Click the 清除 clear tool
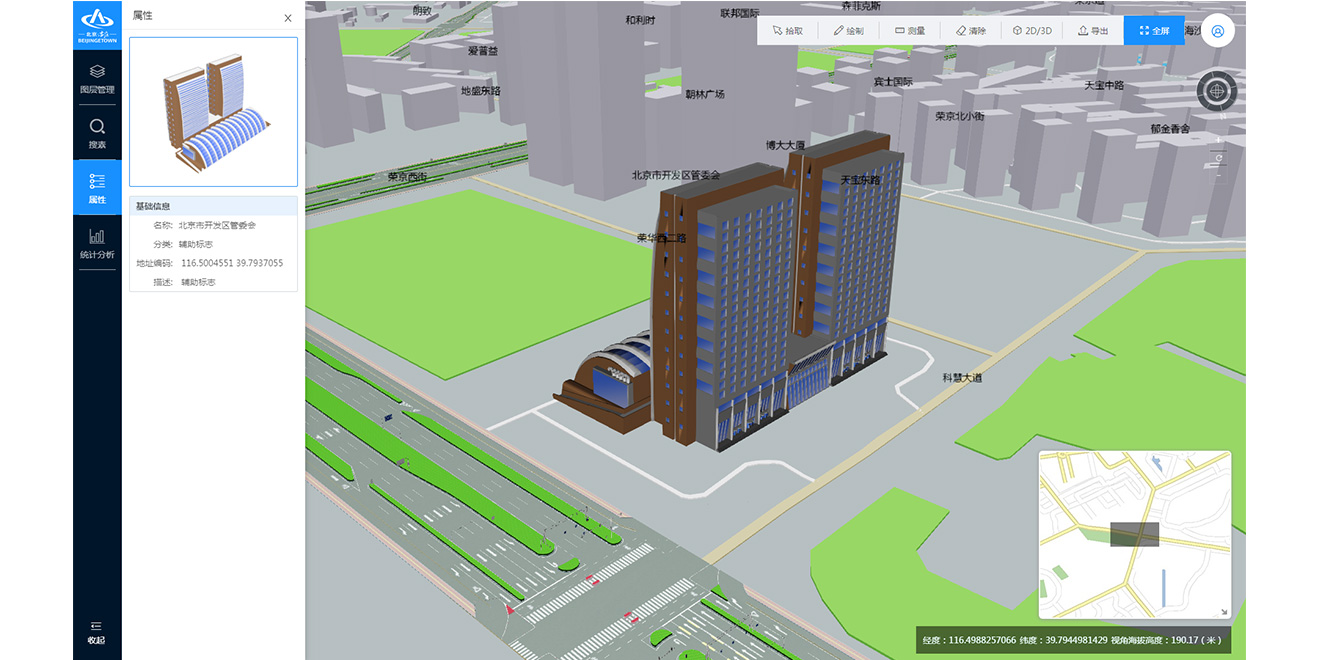1320x660 pixels. click(971, 31)
